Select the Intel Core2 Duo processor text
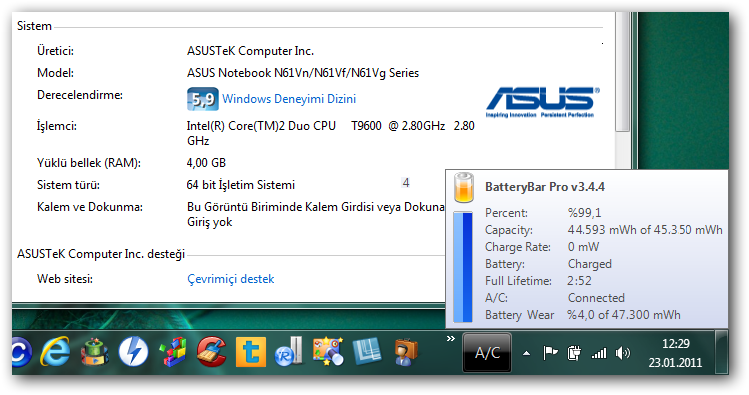The width and height of the screenshot is (749, 395). point(331,133)
